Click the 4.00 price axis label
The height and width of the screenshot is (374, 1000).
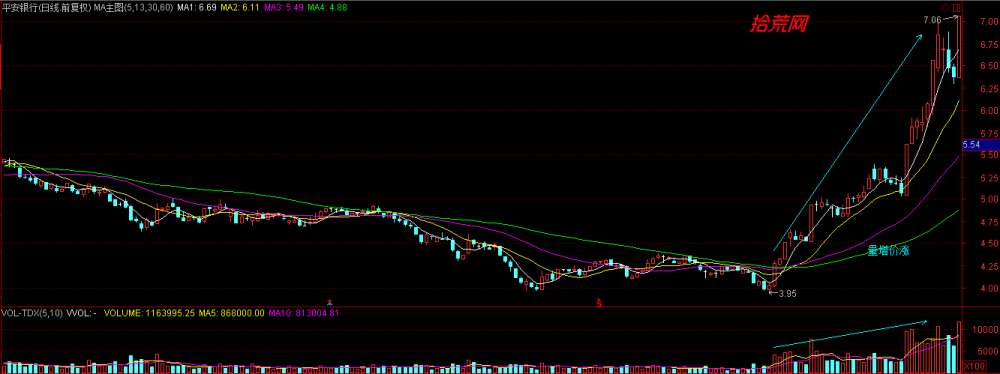989,288
